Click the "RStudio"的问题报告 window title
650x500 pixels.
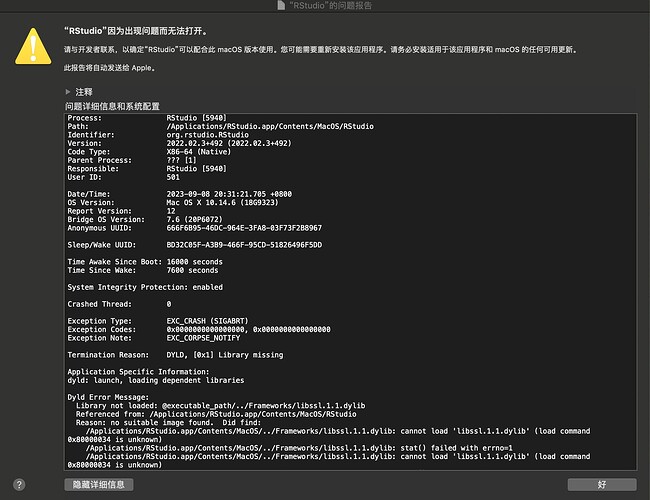click(330, 5)
